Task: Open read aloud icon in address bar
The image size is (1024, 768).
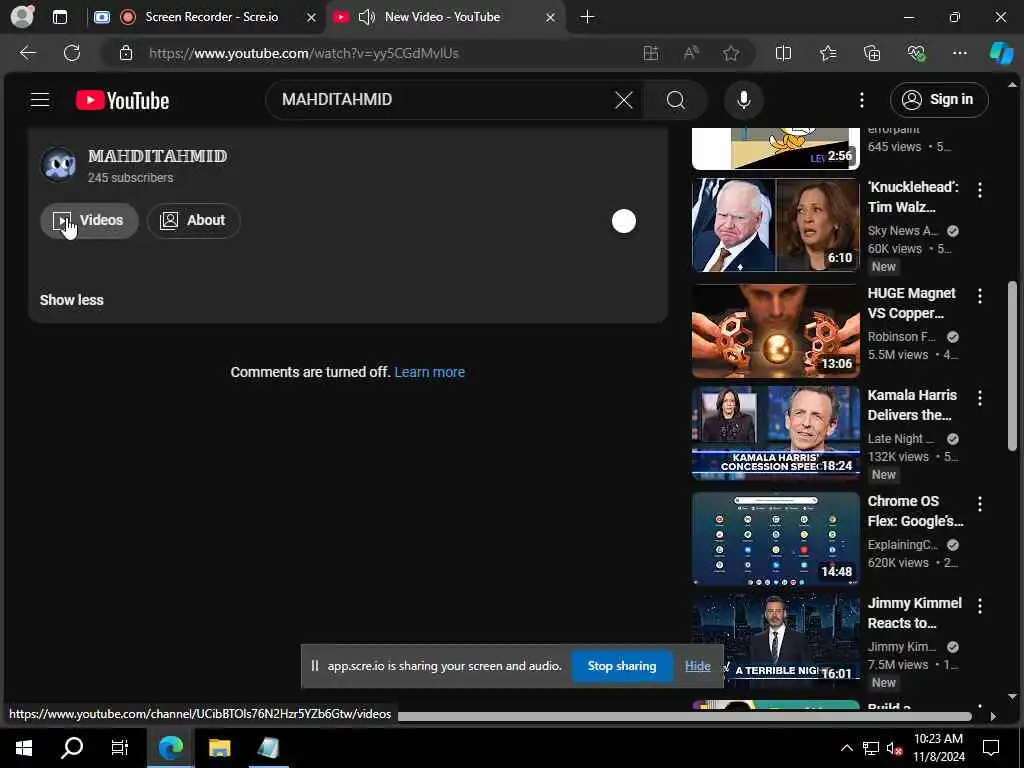Action: [691, 53]
